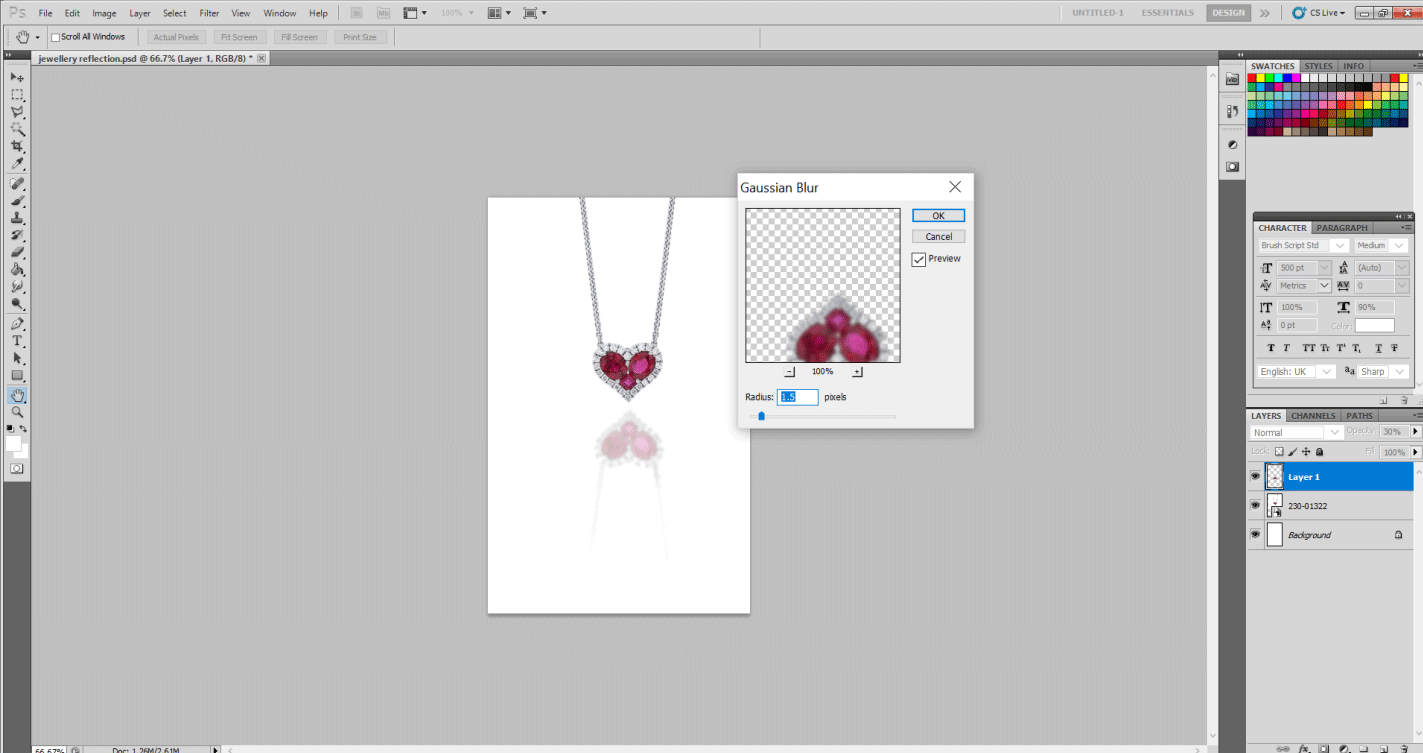Enable the Scroll All Windows checkbox

(x=56, y=37)
